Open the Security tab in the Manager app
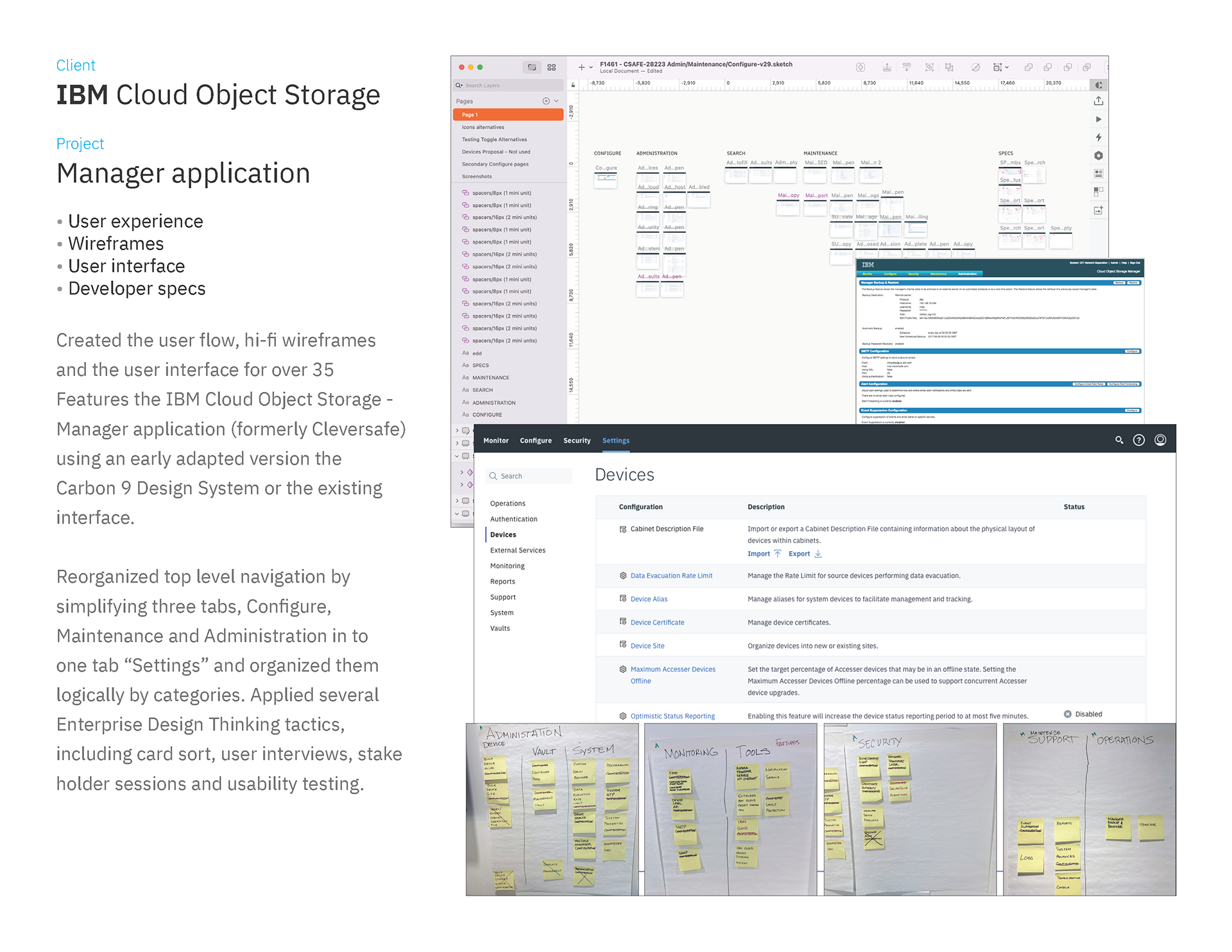Image resolution: width=1232 pixels, height=952 pixels. pyautogui.click(x=577, y=441)
